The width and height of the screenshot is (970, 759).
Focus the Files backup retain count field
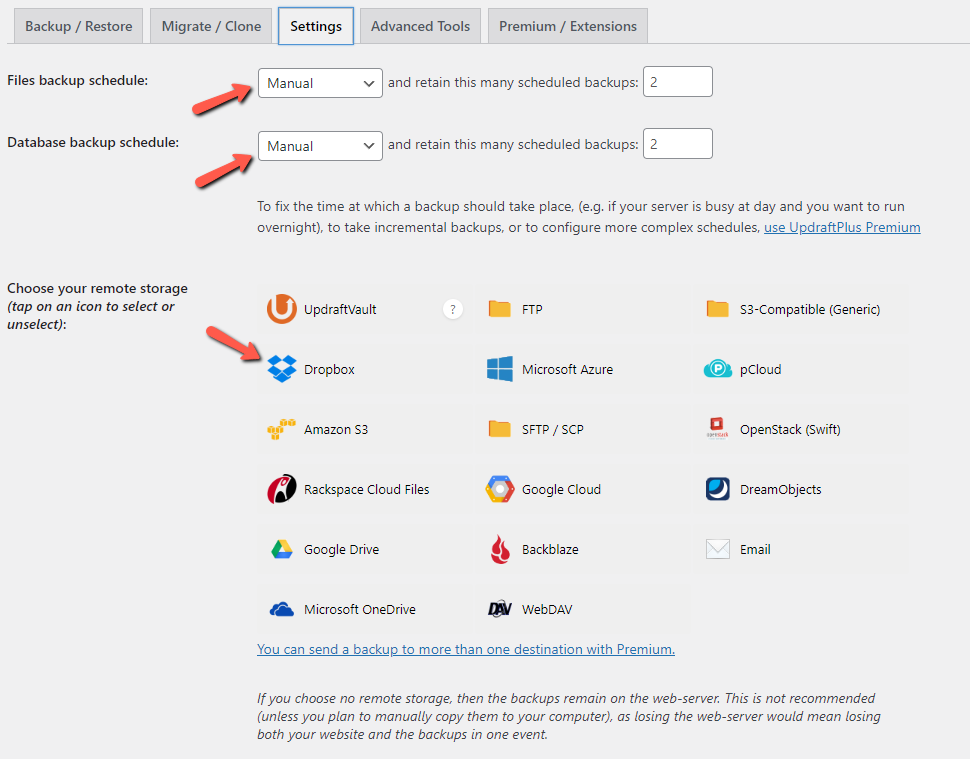tap(678, 82)
